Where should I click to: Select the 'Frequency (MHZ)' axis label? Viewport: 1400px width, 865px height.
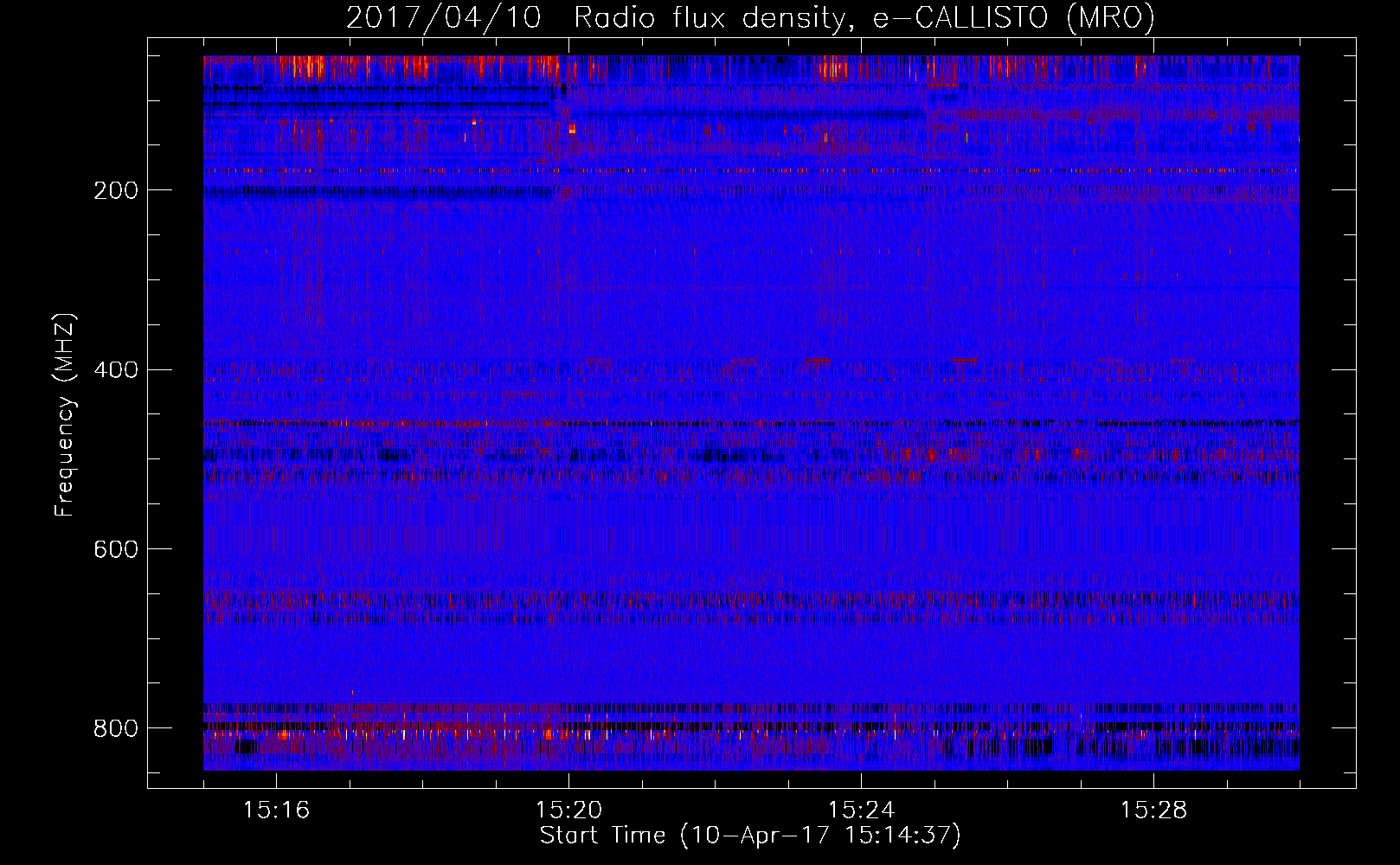pyautogui.click(x=64, y=414)
